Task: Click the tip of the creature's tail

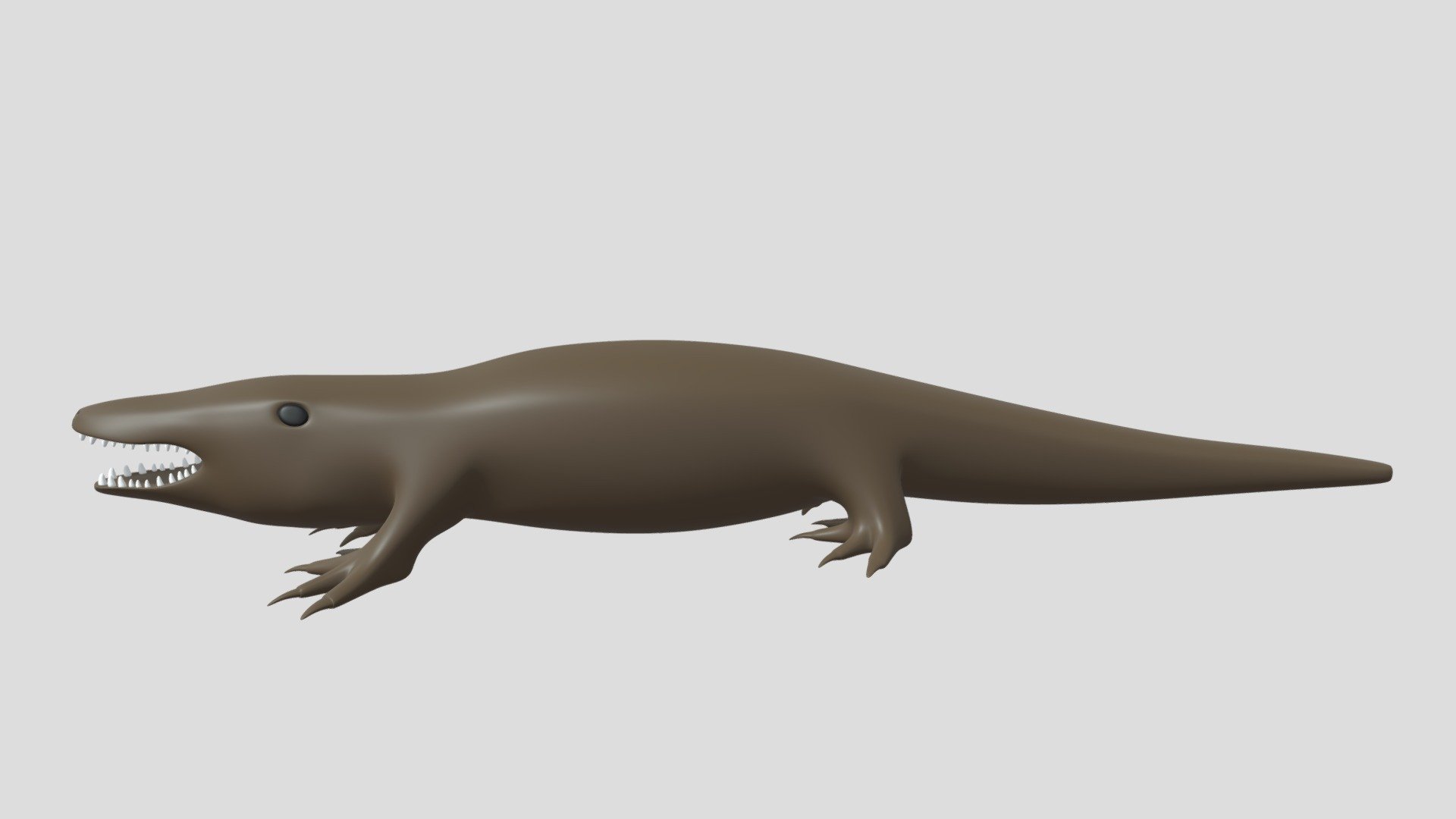Action: 1385,472
